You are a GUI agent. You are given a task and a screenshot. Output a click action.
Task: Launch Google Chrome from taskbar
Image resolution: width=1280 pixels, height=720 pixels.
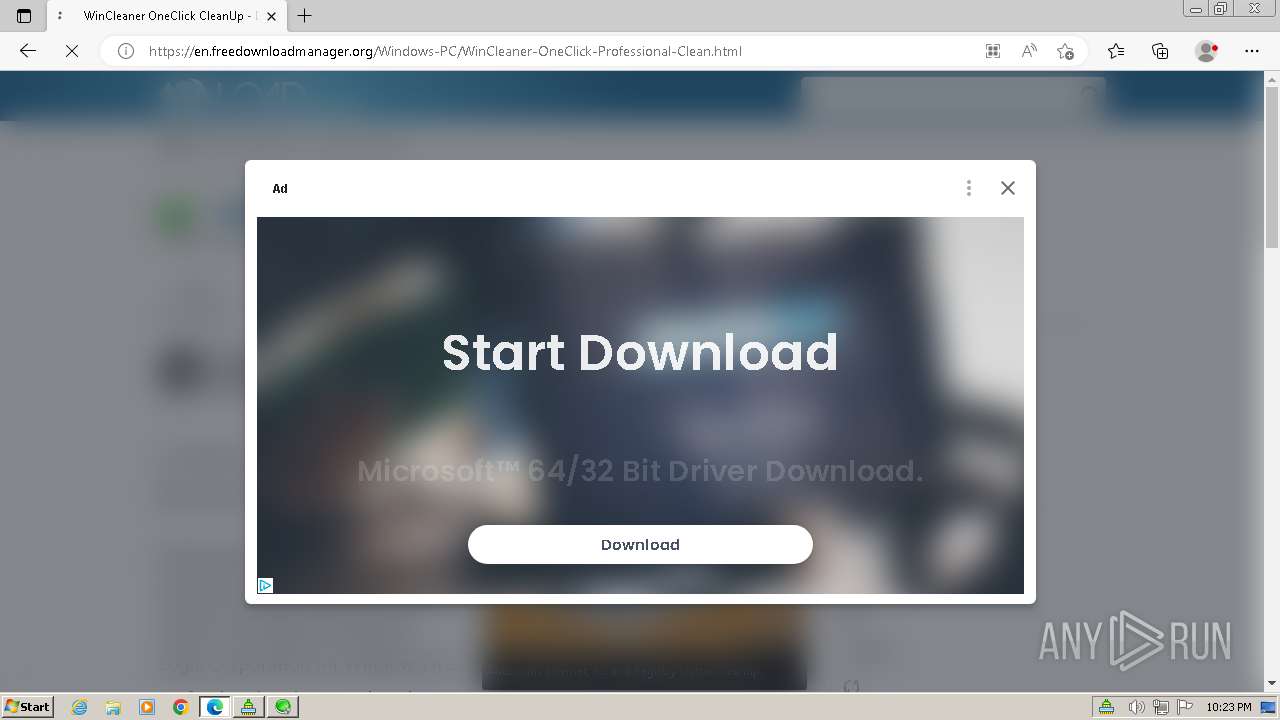coord(180,707)
